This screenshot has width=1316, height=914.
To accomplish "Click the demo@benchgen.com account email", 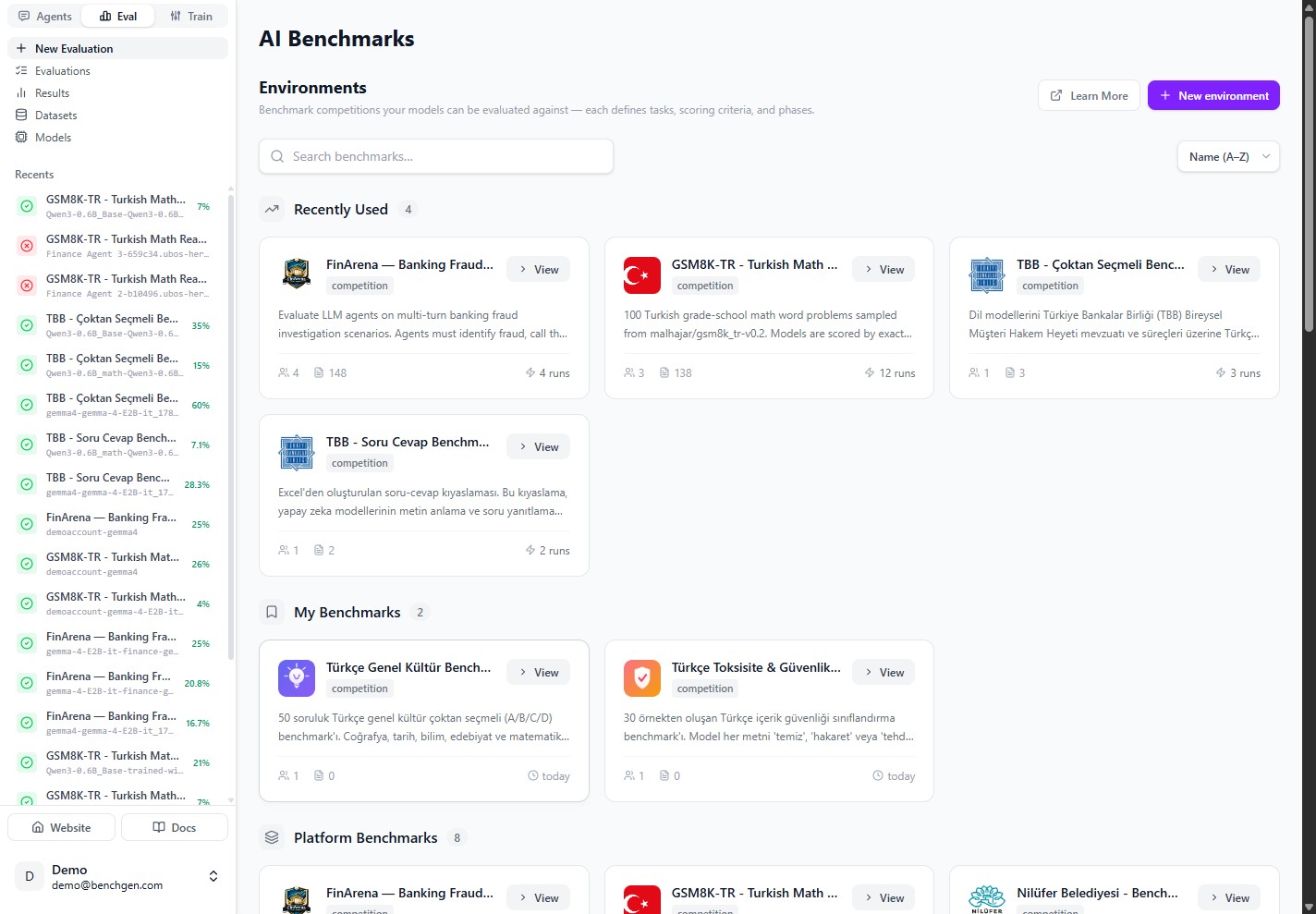I will pyautogui.click(x=107, y=885).
